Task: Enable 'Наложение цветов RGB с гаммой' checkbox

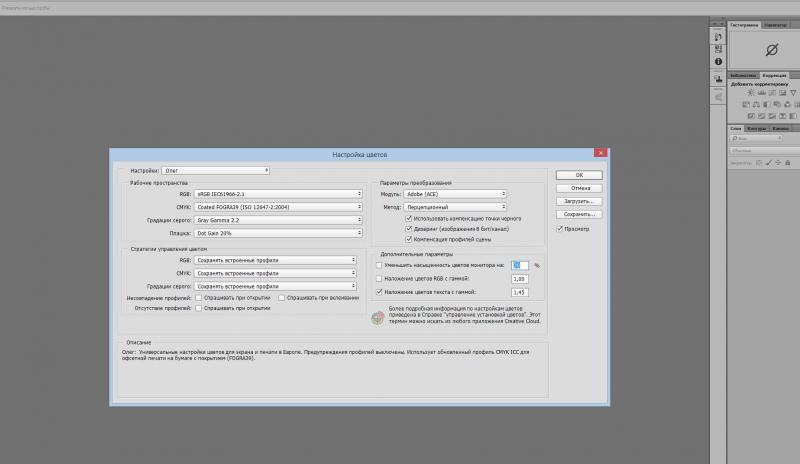Action: coord(379,279)
